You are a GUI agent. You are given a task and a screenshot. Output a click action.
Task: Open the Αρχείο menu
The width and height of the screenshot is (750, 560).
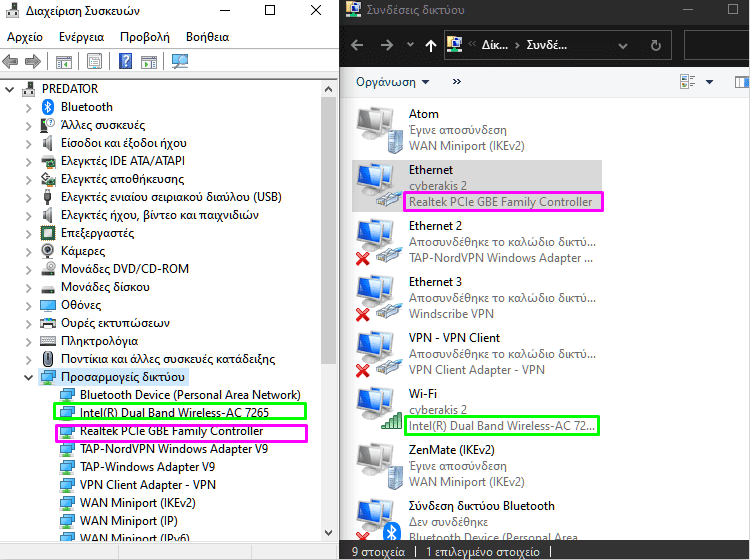[x=25, y=37]
